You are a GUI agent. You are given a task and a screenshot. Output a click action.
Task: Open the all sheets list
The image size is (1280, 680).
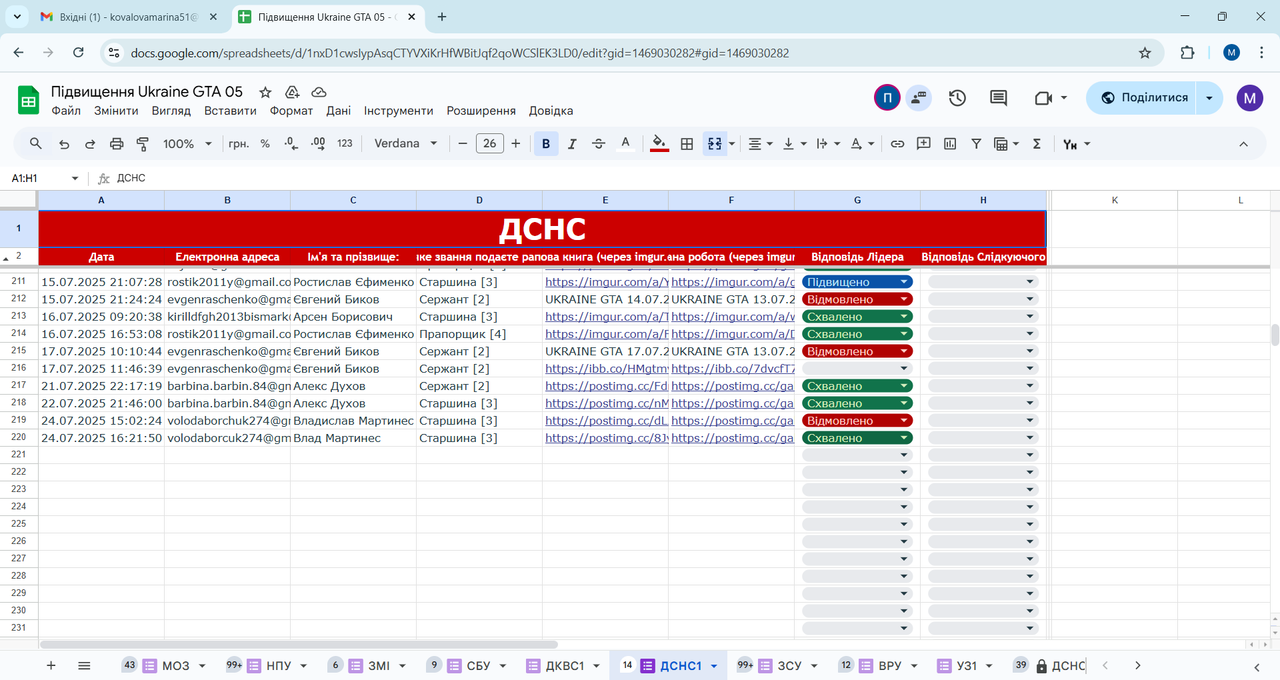point(84,665)
